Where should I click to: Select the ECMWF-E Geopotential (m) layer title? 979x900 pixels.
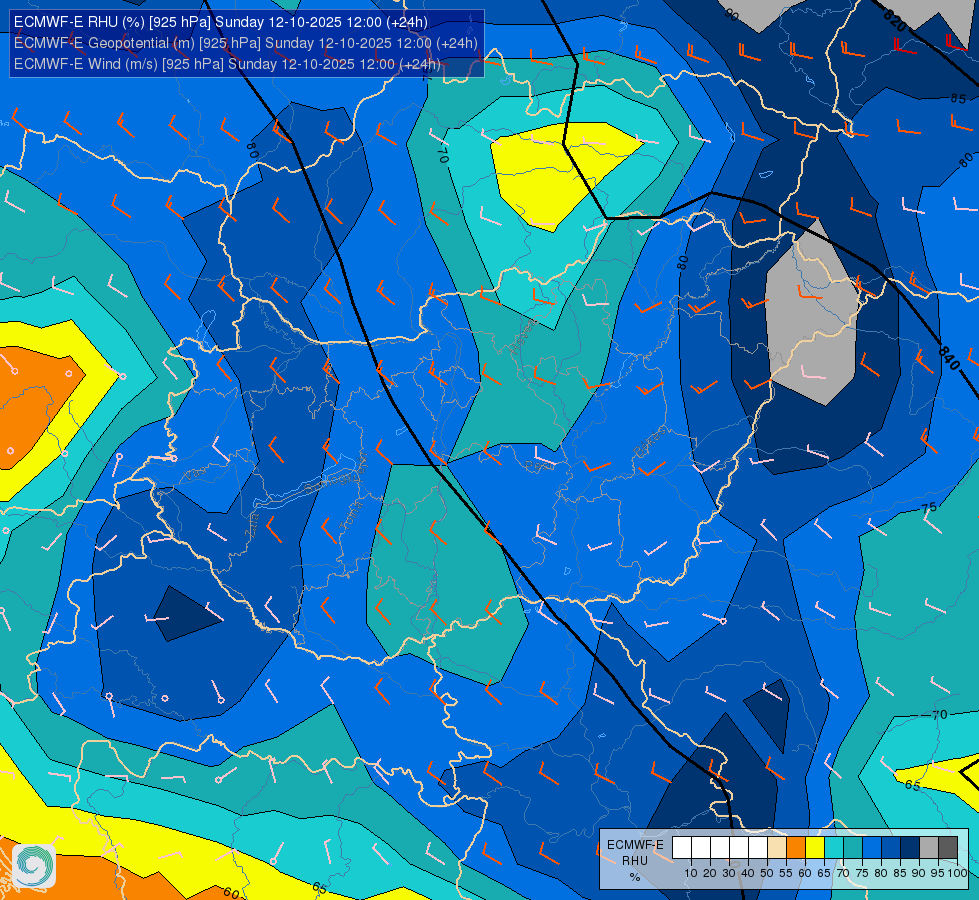(x=245, y=43)
